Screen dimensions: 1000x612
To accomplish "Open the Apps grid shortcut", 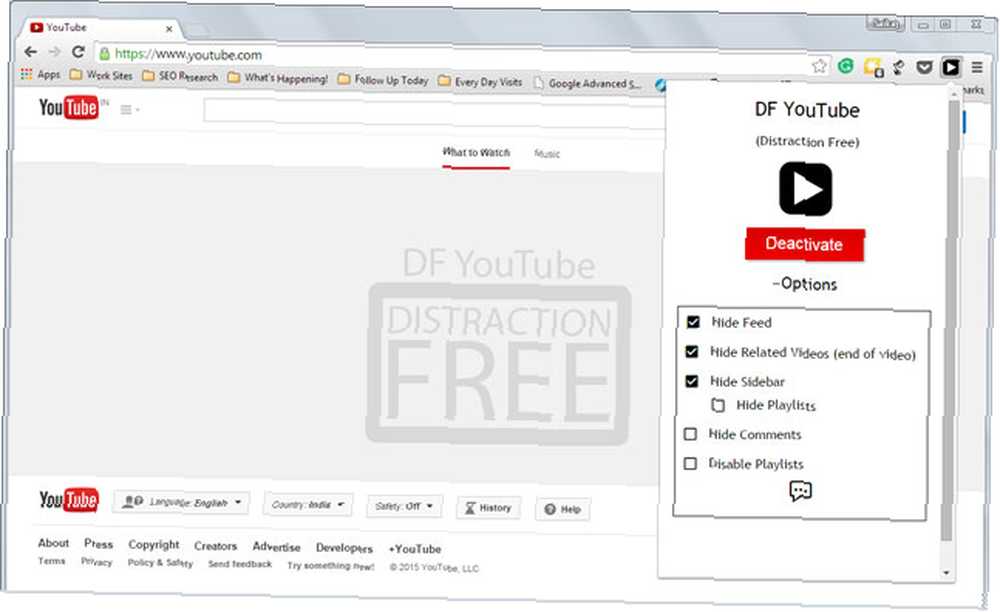I will tap(40, 74).
